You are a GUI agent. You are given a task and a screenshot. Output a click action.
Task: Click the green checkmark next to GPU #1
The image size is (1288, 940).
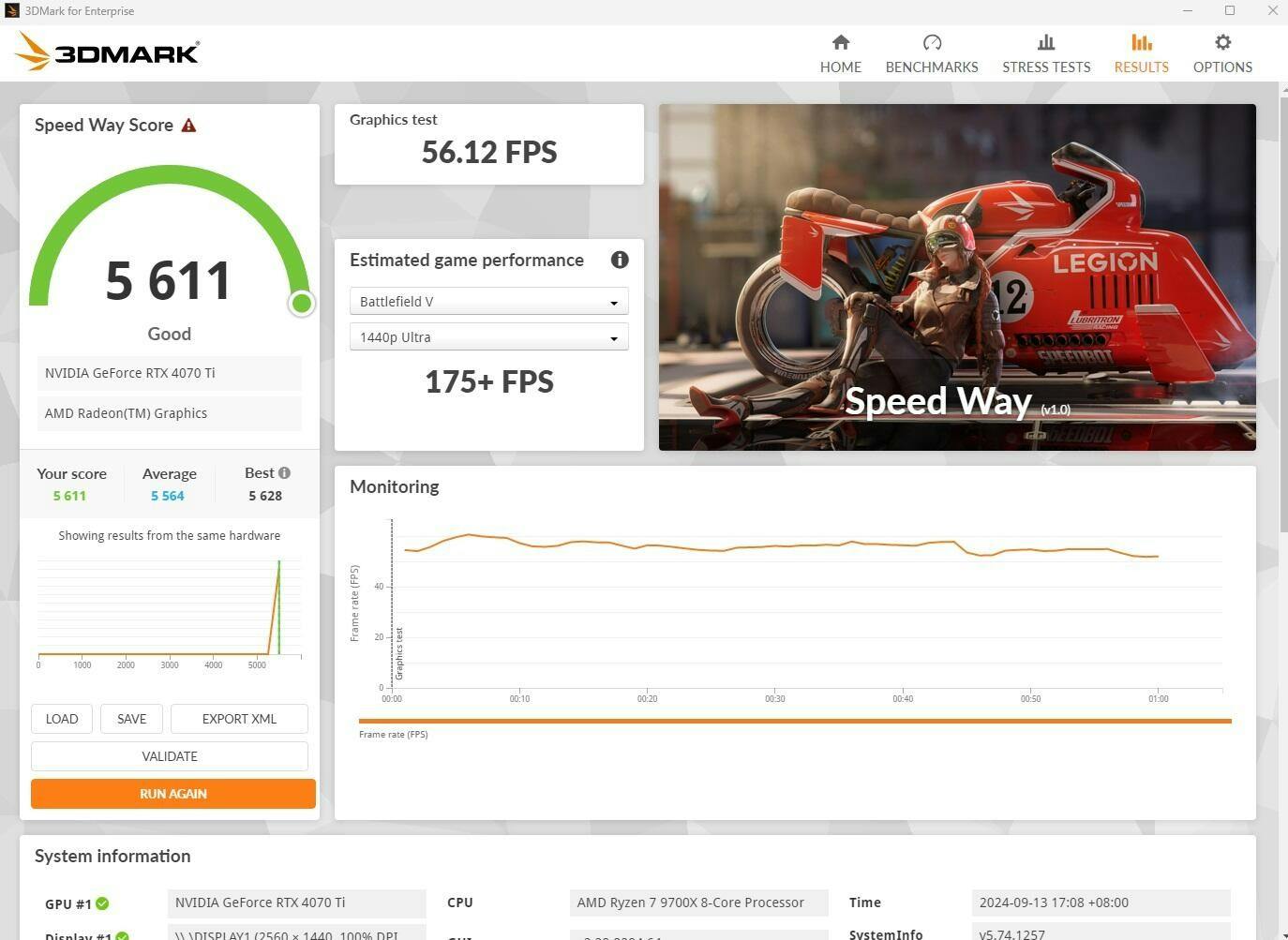coord(102,903)
